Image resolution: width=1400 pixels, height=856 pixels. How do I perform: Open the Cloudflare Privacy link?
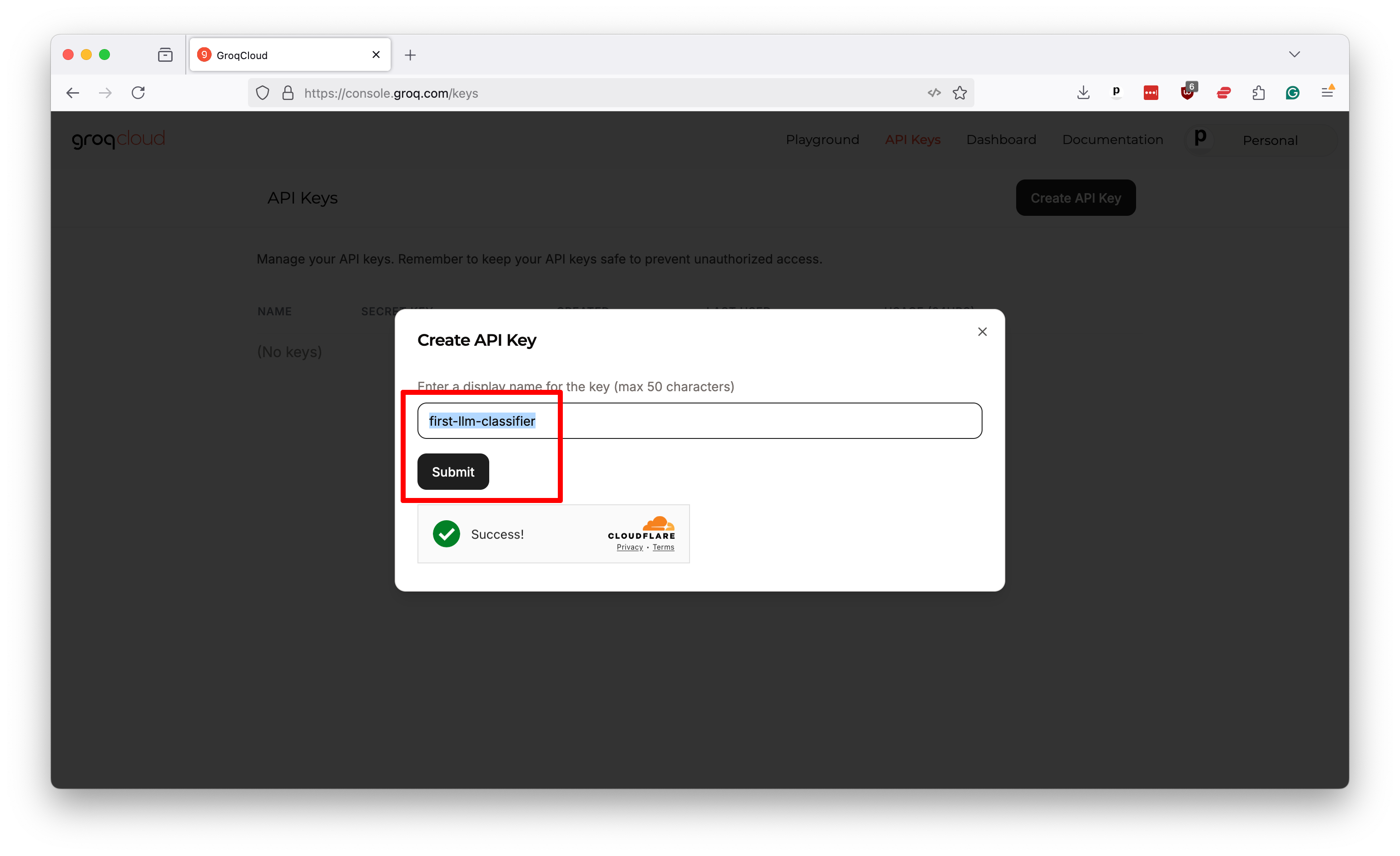[x=630, y=547]
